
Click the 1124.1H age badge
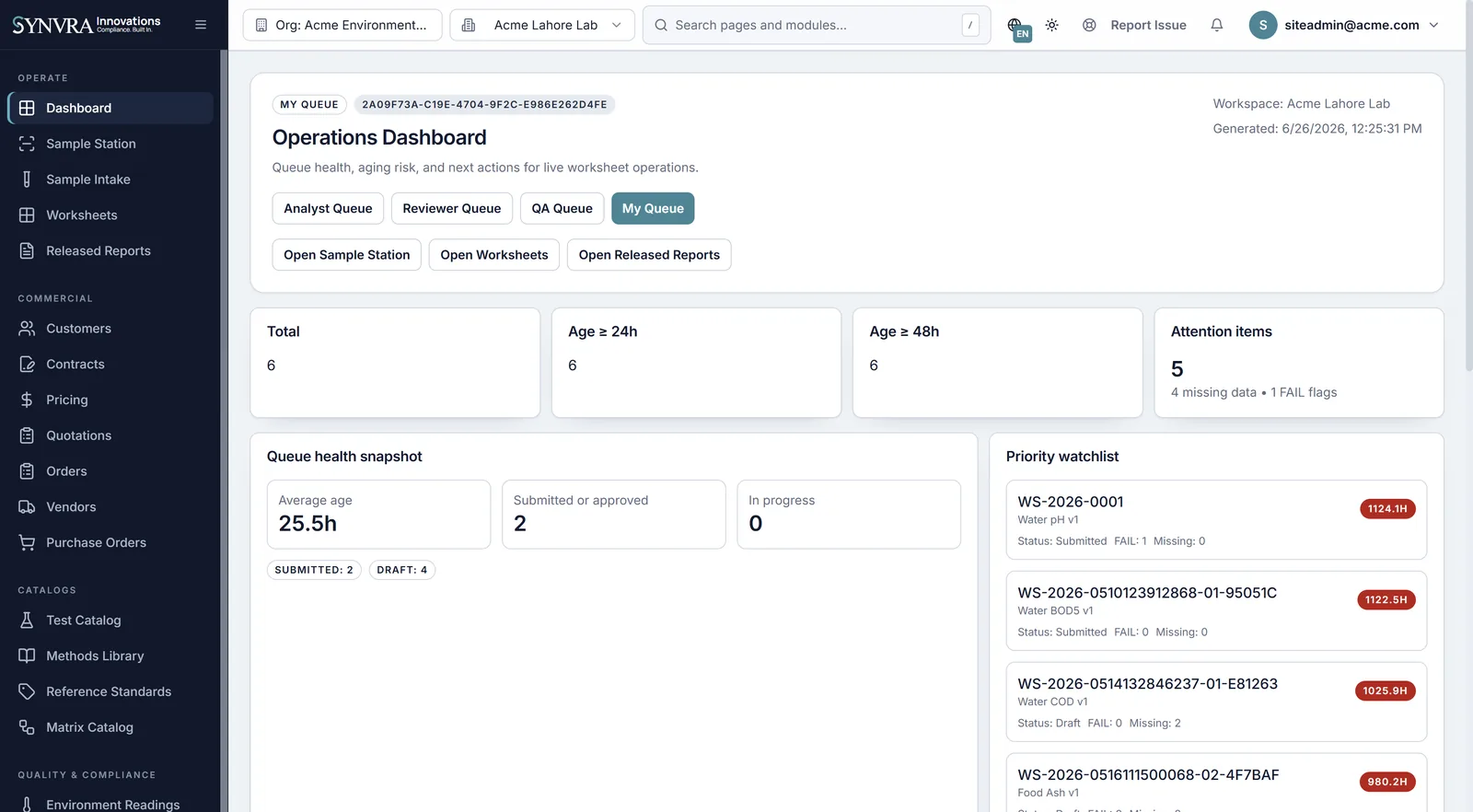click(x=1387, y=509)
